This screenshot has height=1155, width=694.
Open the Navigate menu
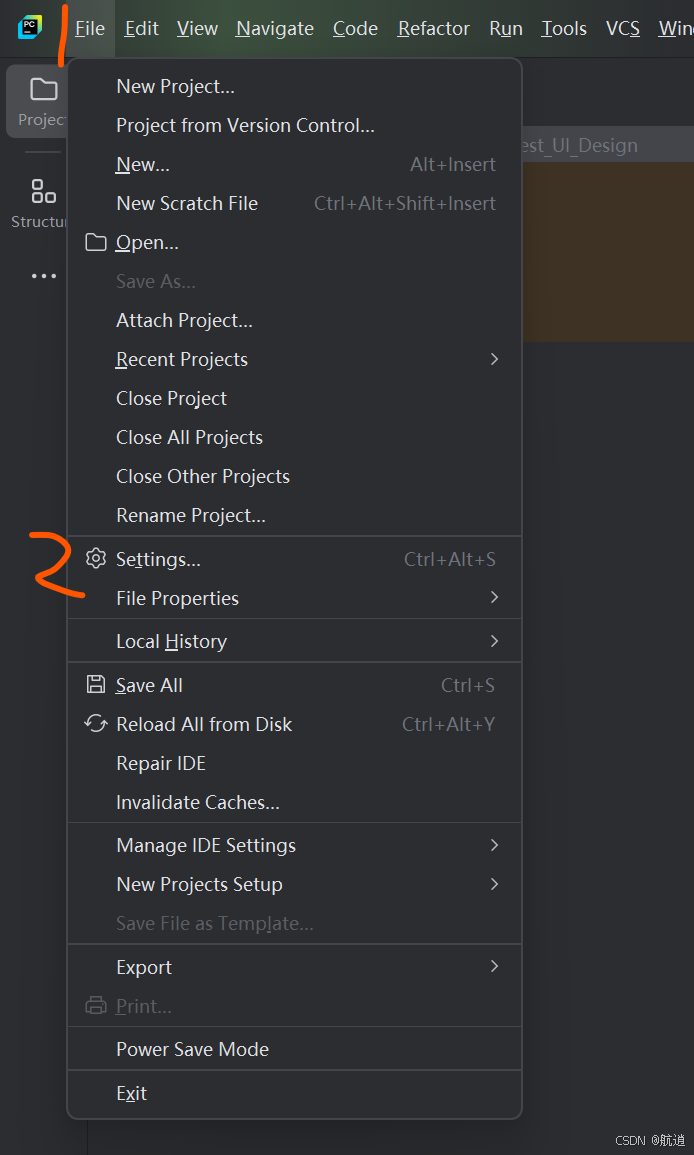click(x=274, y=28)
